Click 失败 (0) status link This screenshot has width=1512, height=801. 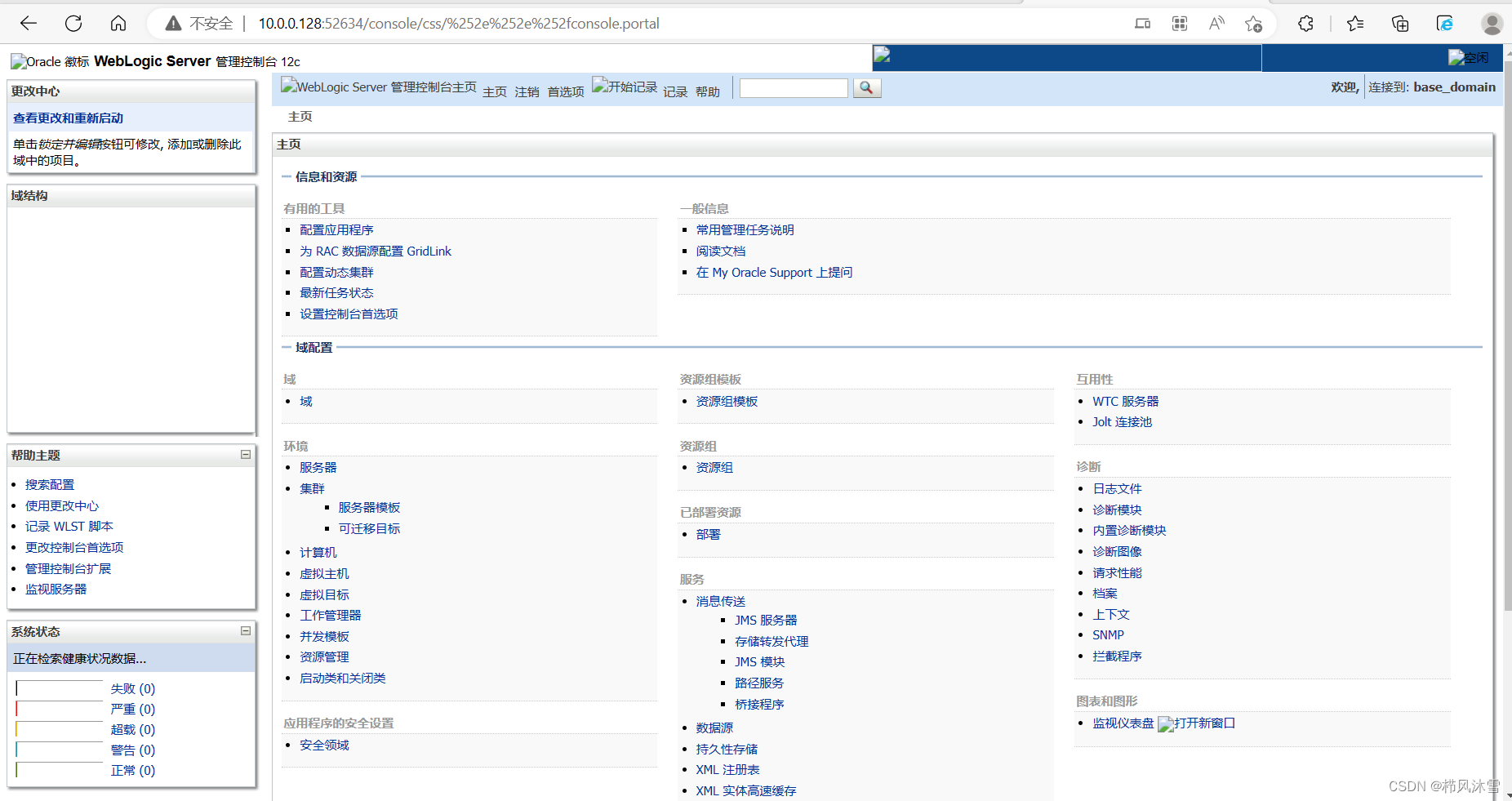133,689
